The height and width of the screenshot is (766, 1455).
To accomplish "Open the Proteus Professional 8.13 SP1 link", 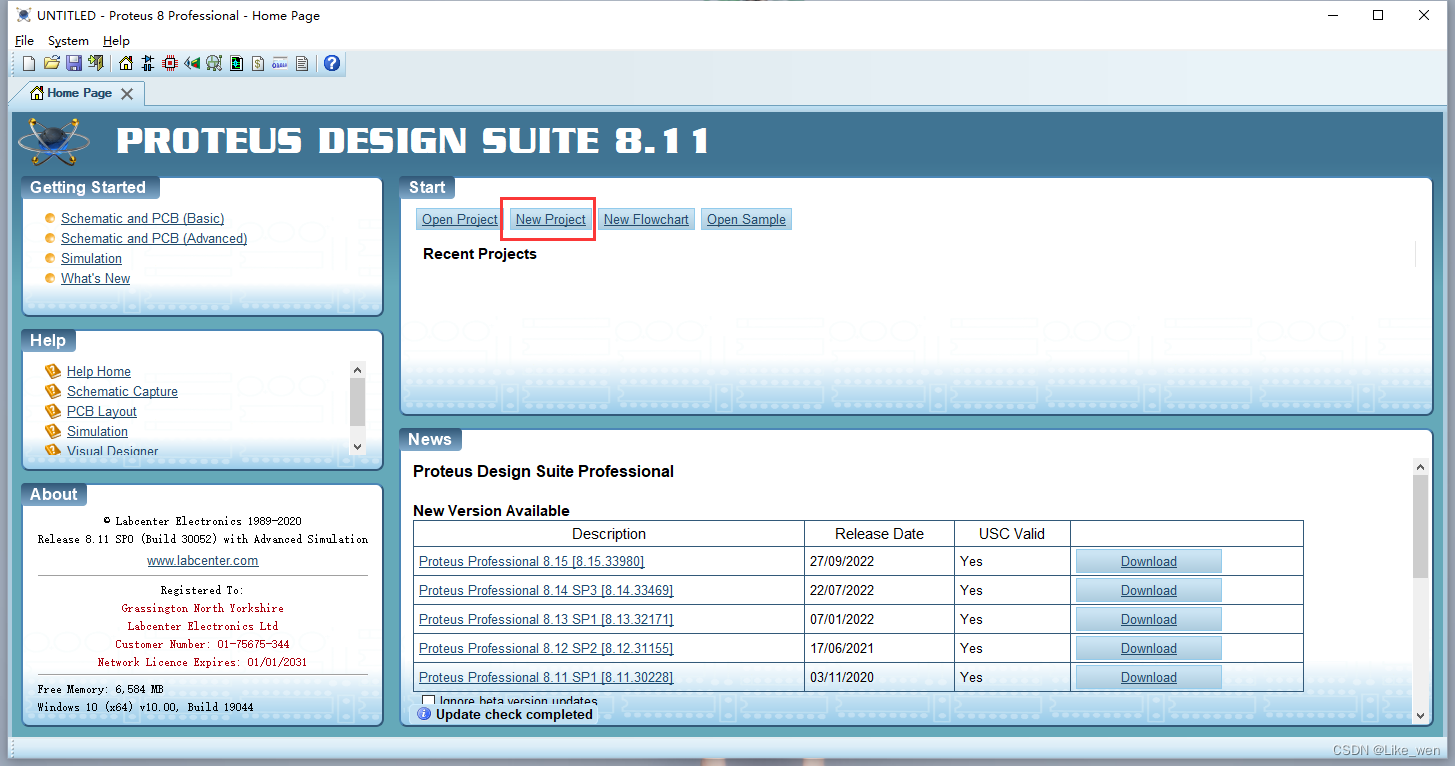I will coord(545,619).
